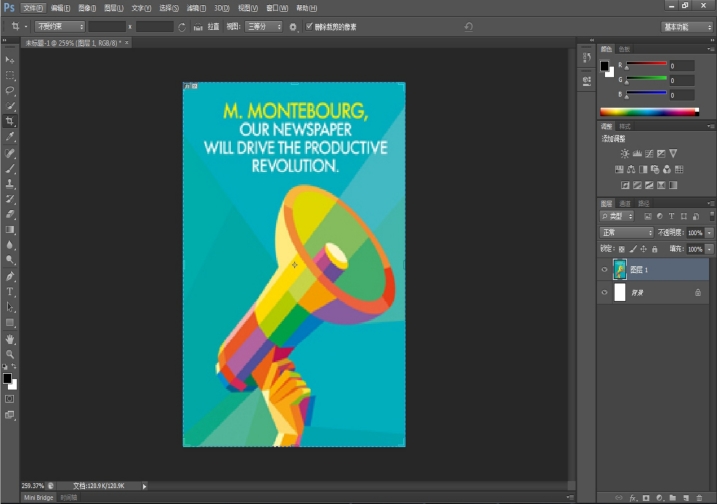717x504 pixels.
Task: Open the layer blend mode dropdown 正常
Action: tap(626, 232)
